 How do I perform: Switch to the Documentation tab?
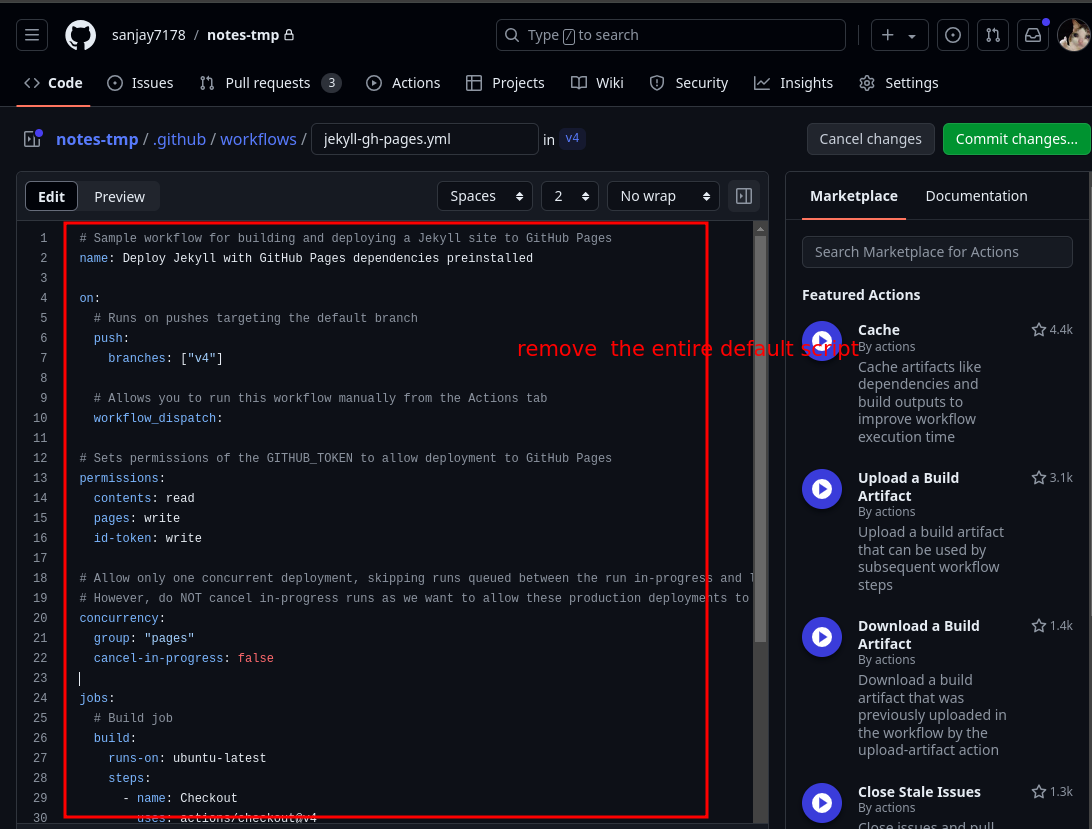(976, 196)
